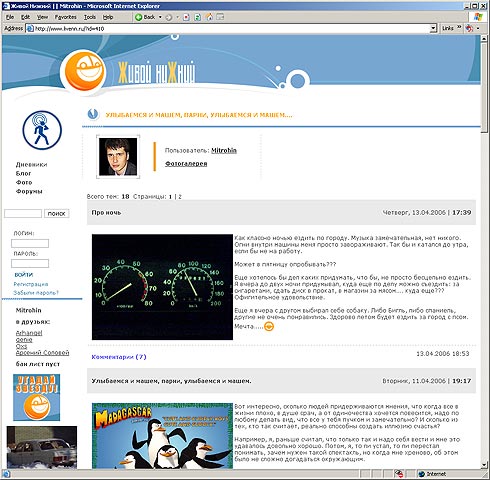The image size is (490, 480).
Task: Click the Home toolbar icon
Action: tap(209, 17)
